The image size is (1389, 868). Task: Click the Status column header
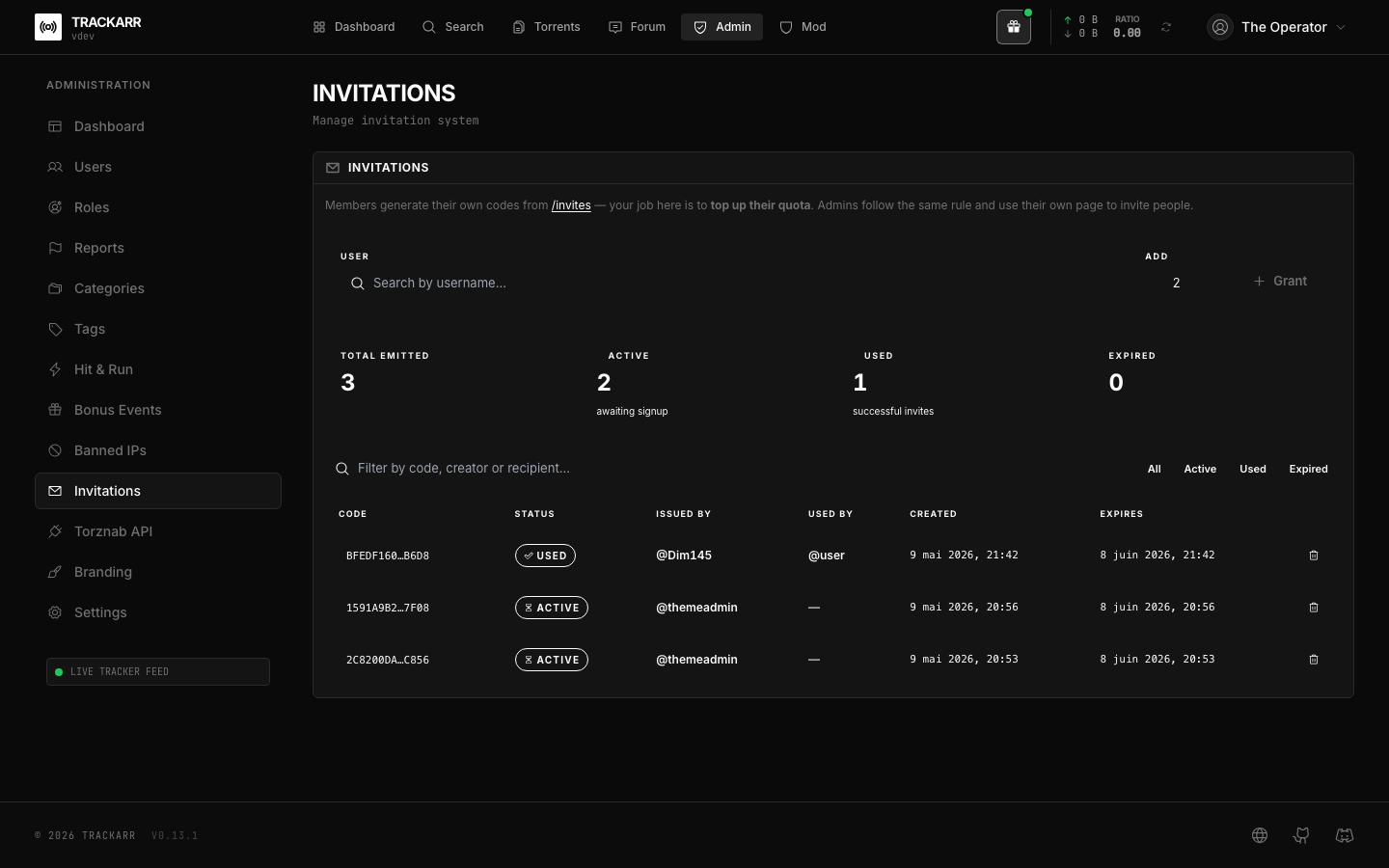pos(534,514)
